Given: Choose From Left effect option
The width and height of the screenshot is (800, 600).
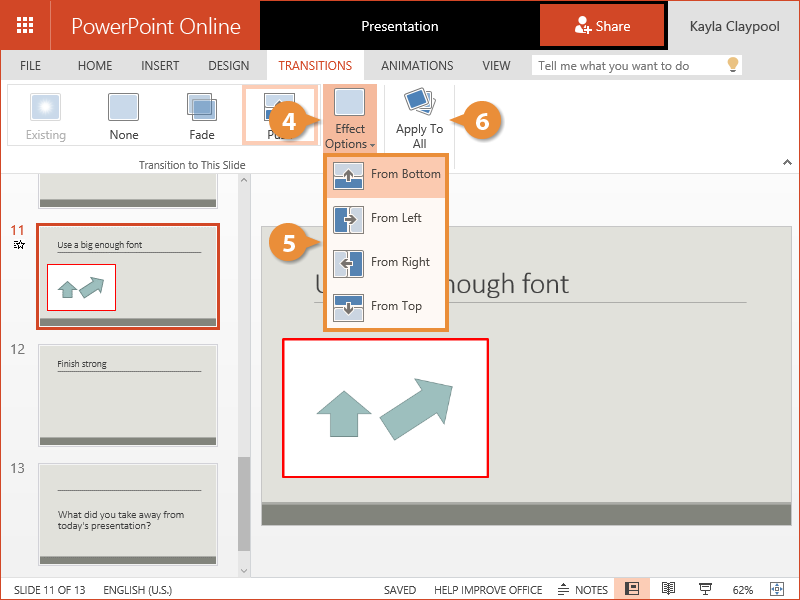Looking at the screenshot, I should point(386,218).
